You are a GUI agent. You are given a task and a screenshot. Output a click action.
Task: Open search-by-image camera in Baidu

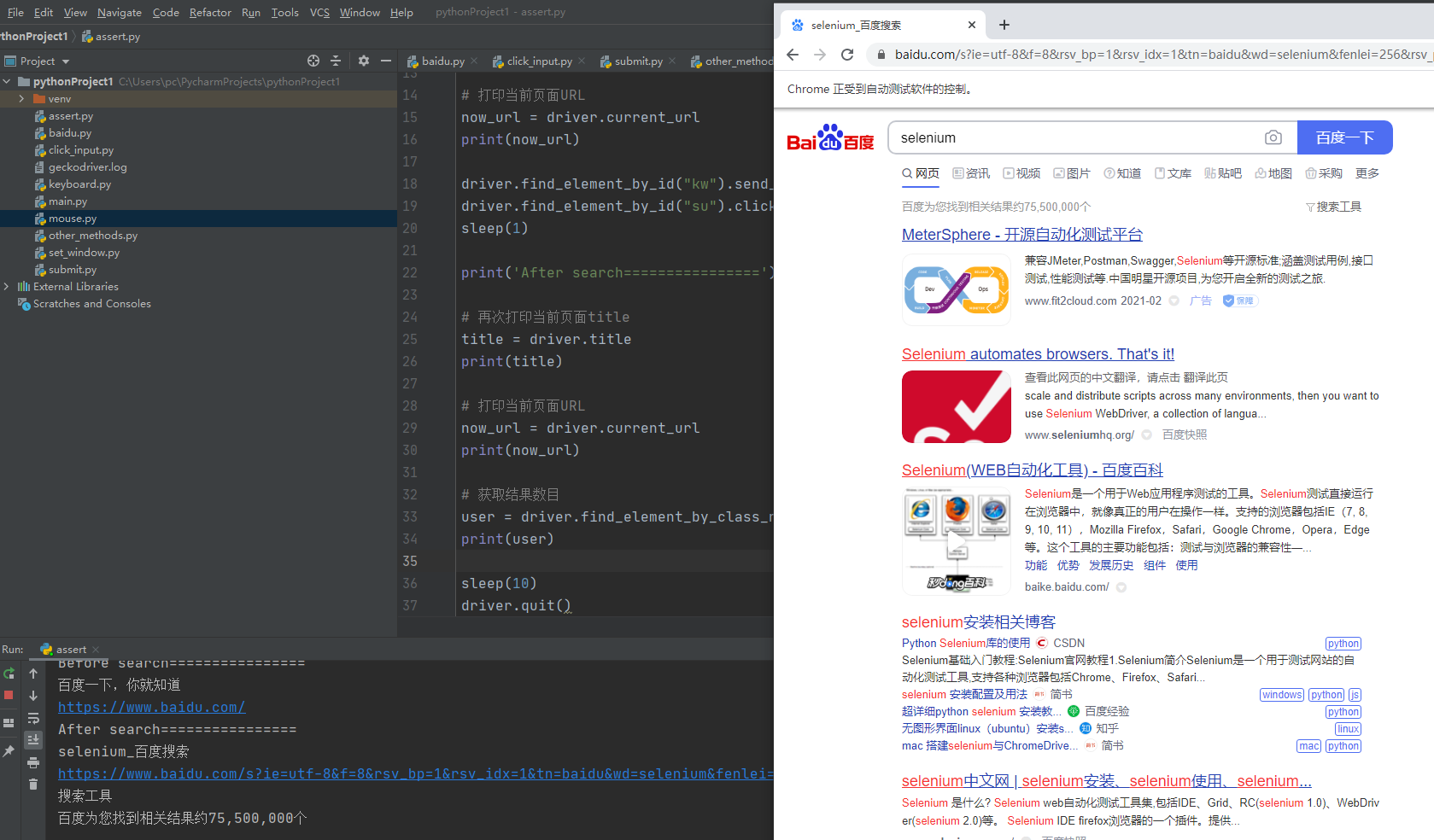pyautogui.click(x=1273, y=137)
